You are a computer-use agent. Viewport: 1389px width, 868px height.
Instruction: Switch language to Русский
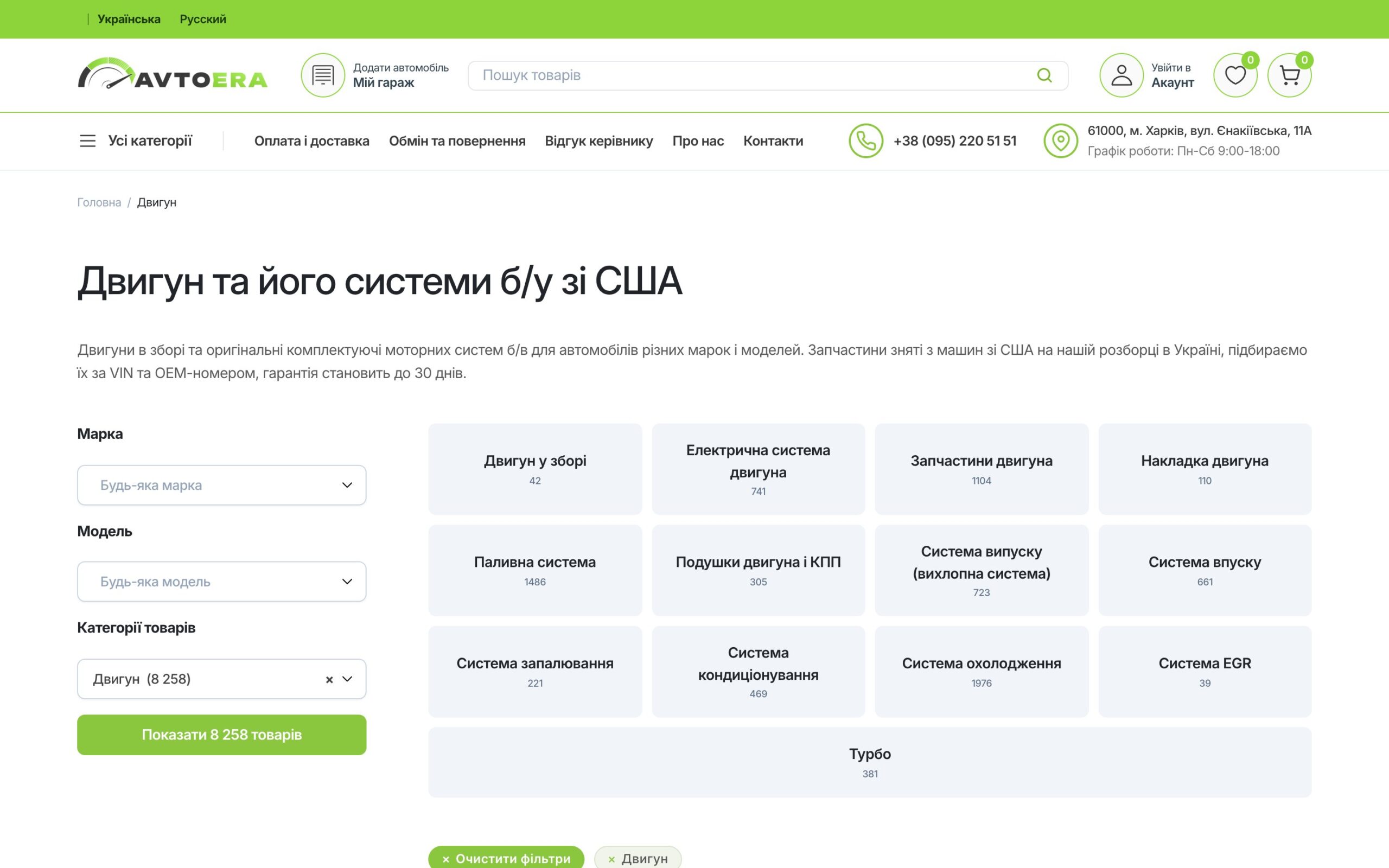pos(202,19)
